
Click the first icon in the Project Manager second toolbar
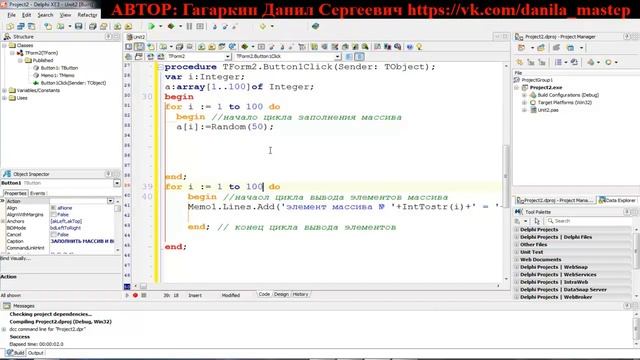click(x=520, y=62)
